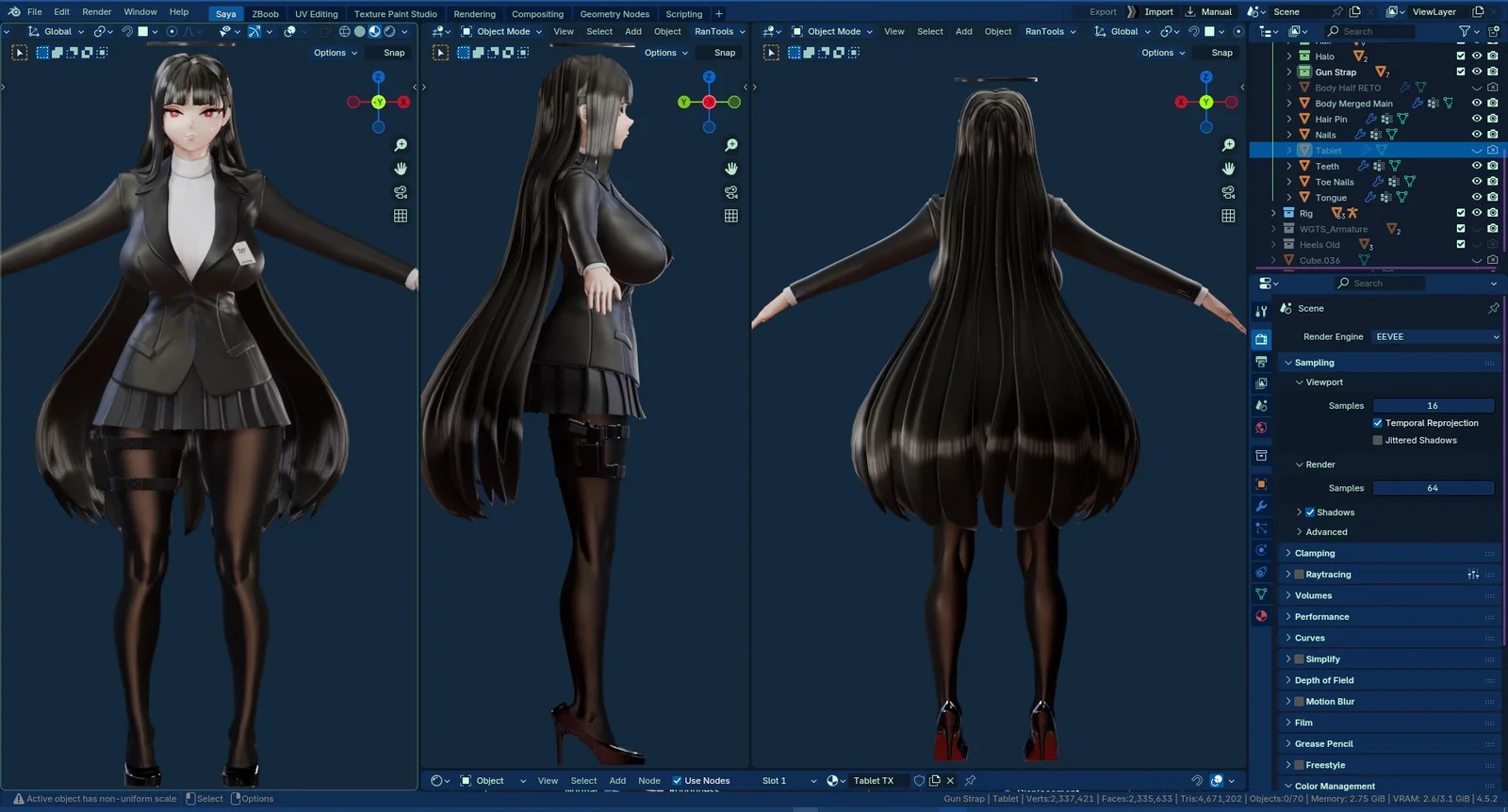Image resolution: width=1508 pixels, height=812 pixels.
Task: Click the Blender logo menu
Action: tap(13, 12)
